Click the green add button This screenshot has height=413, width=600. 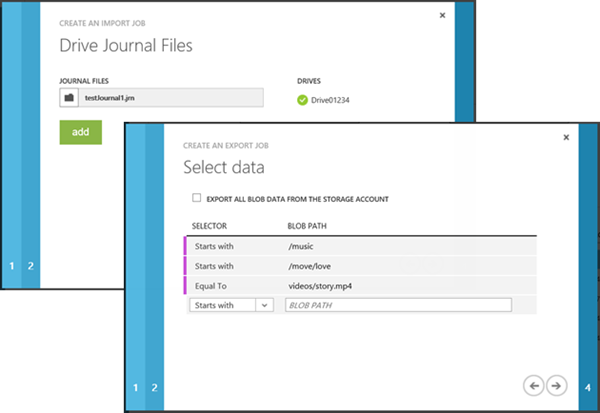coord(80,132)
